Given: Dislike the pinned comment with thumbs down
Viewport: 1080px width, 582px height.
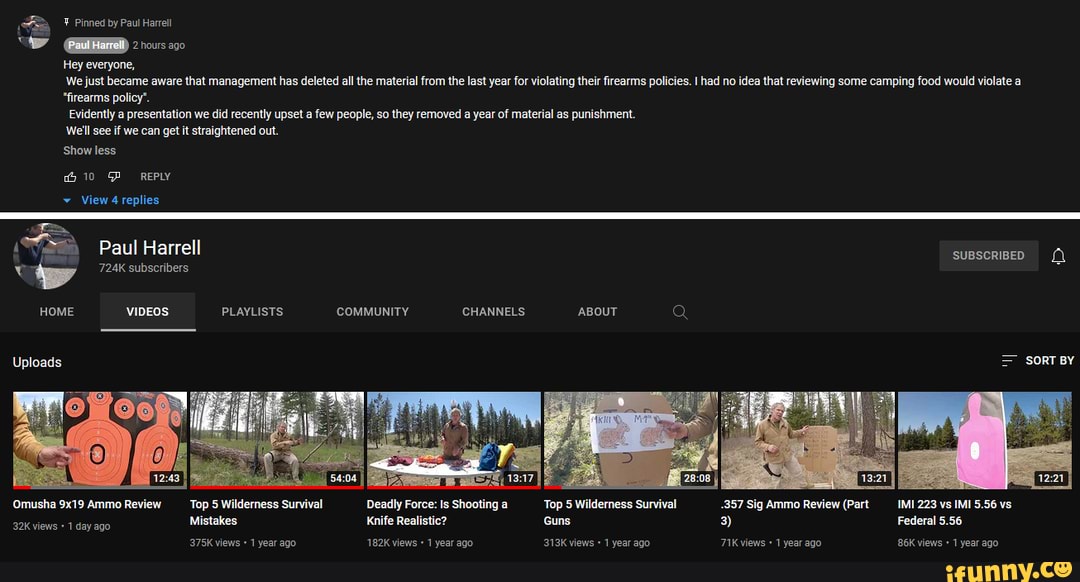Looking at the screenshot, I should point(114,177).
